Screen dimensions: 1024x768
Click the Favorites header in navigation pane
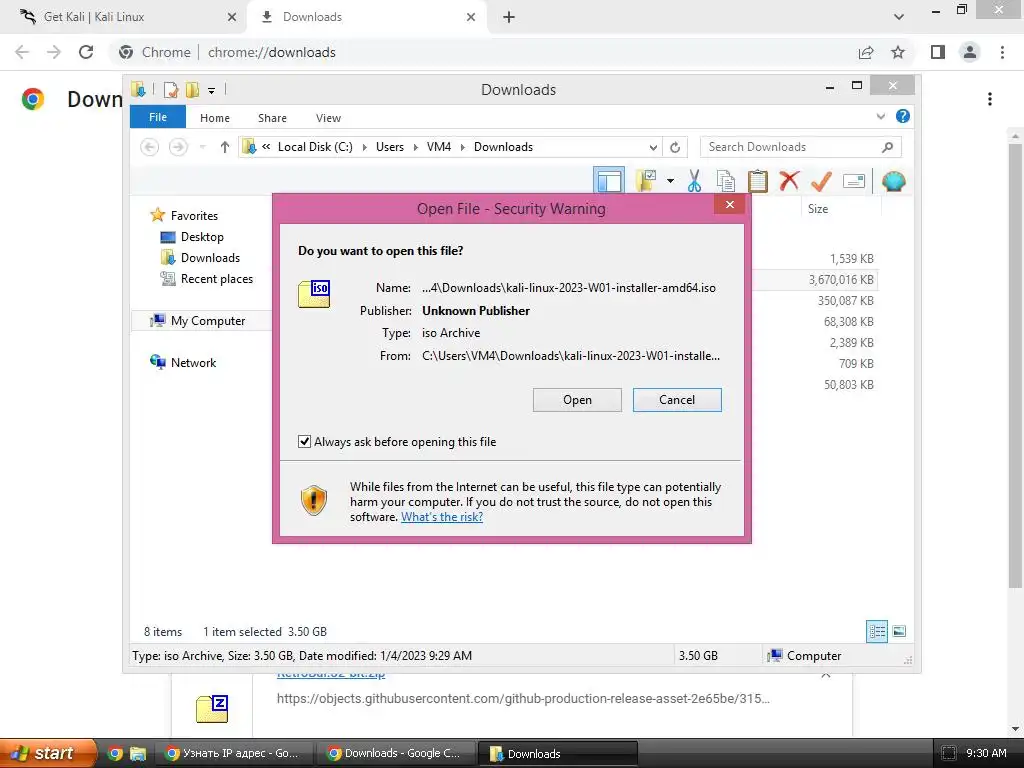click(194, 216)
